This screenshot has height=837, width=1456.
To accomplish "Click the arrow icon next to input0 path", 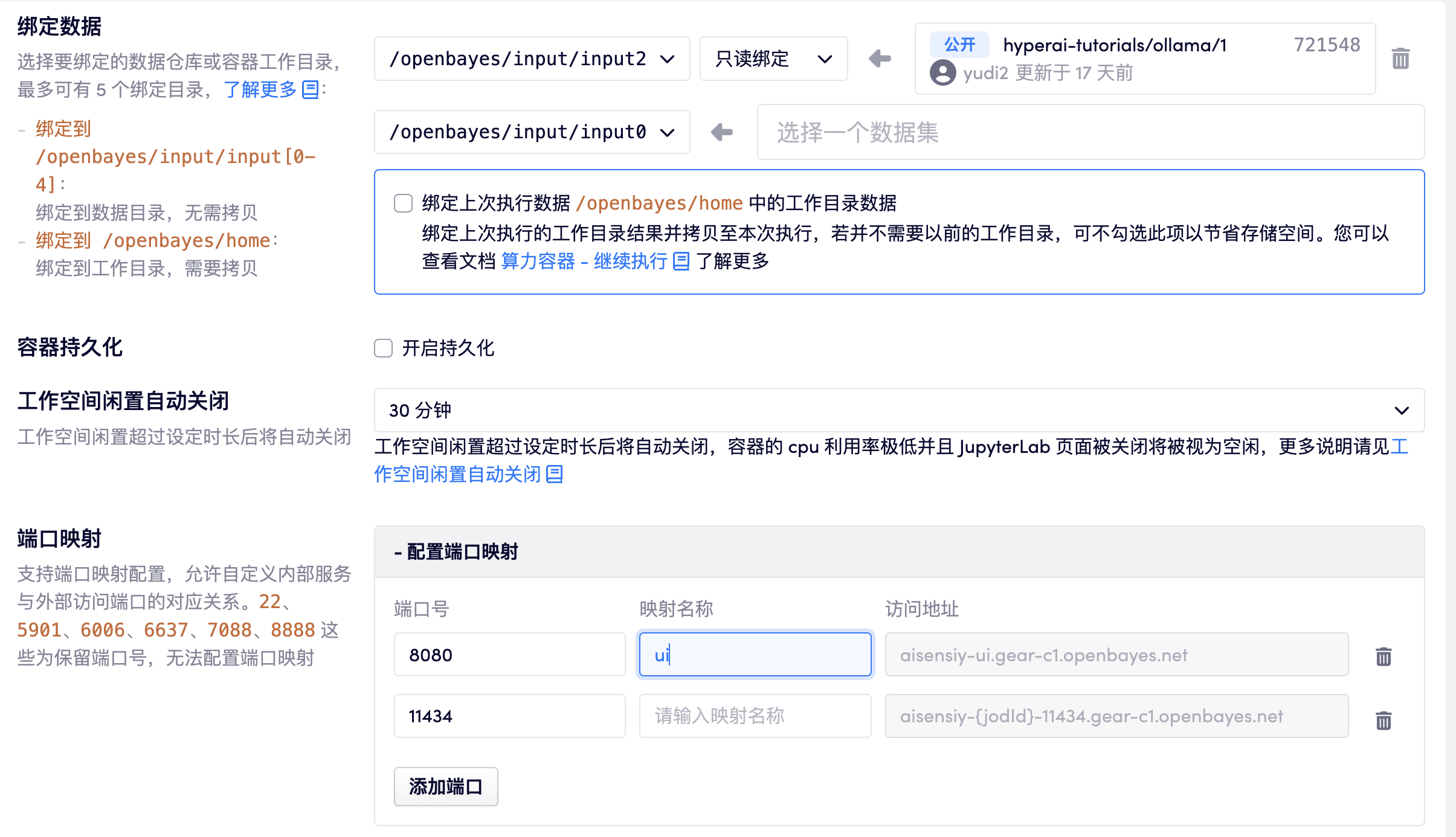I will click(722, 132).
